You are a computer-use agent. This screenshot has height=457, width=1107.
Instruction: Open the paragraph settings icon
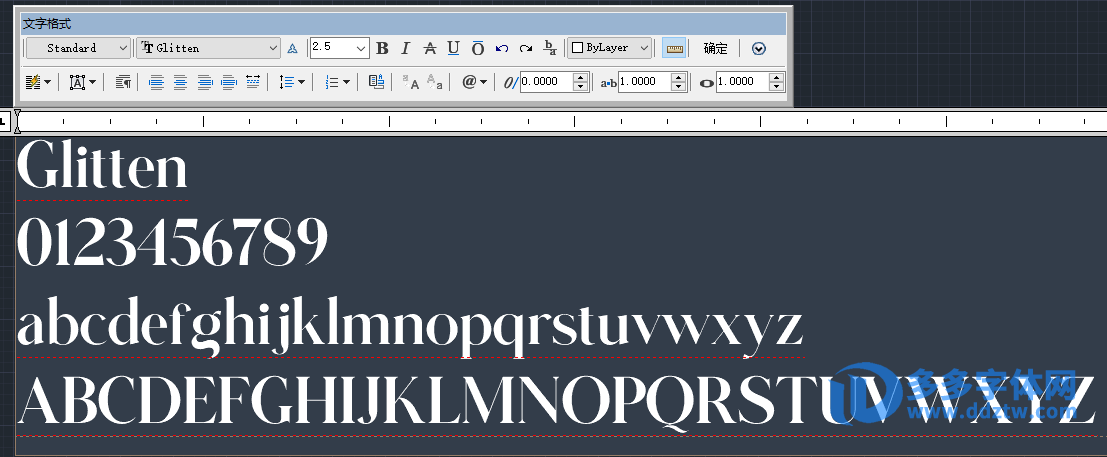[124, 82]
